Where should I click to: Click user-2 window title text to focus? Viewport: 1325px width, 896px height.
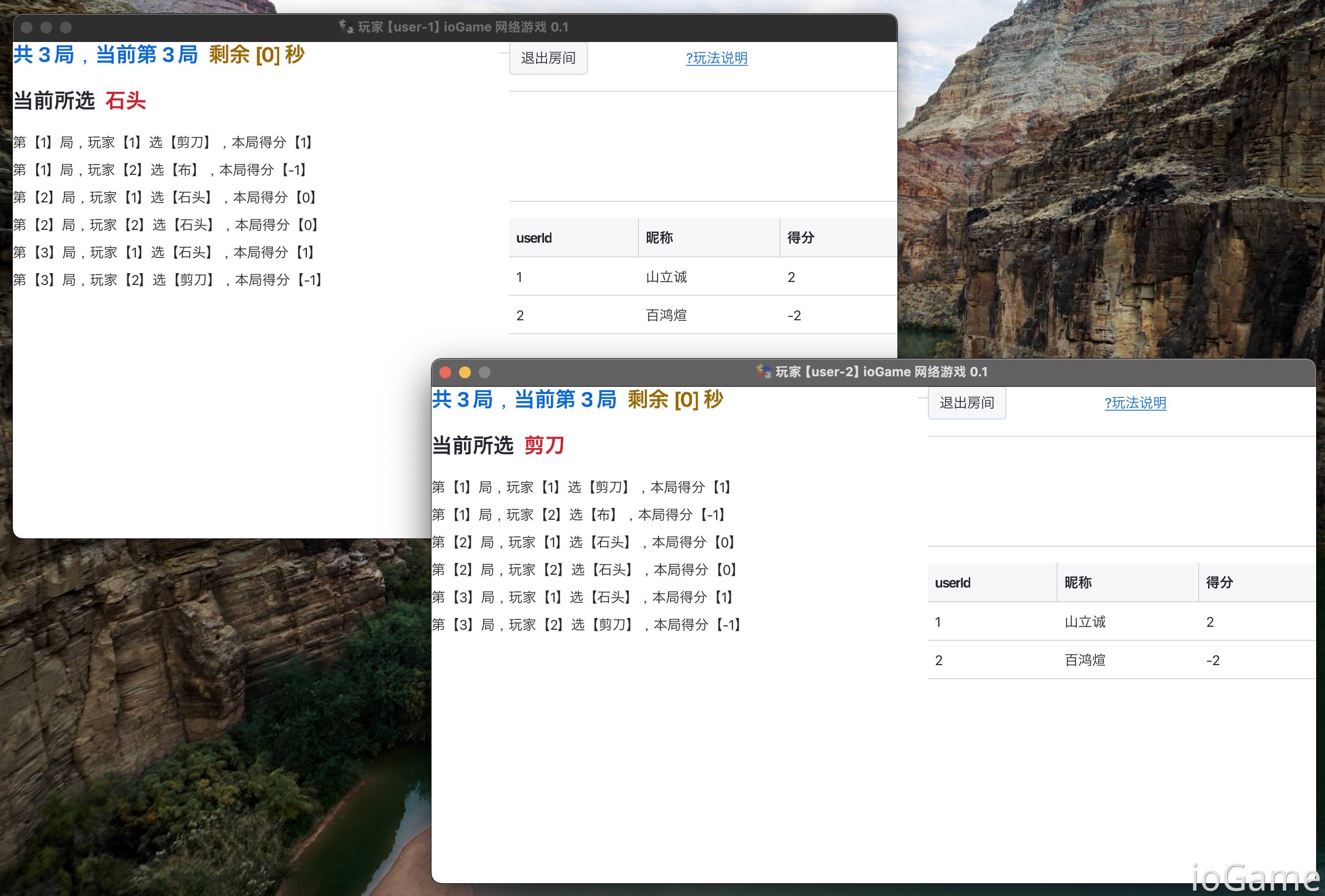coord(881,372)
